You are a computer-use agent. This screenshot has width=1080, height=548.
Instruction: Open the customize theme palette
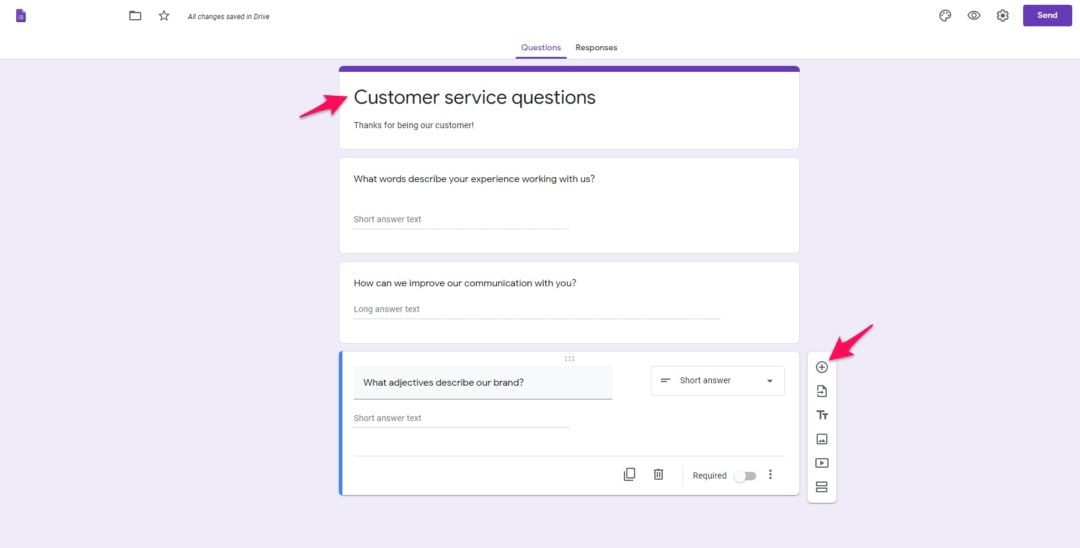coord(945,16)
